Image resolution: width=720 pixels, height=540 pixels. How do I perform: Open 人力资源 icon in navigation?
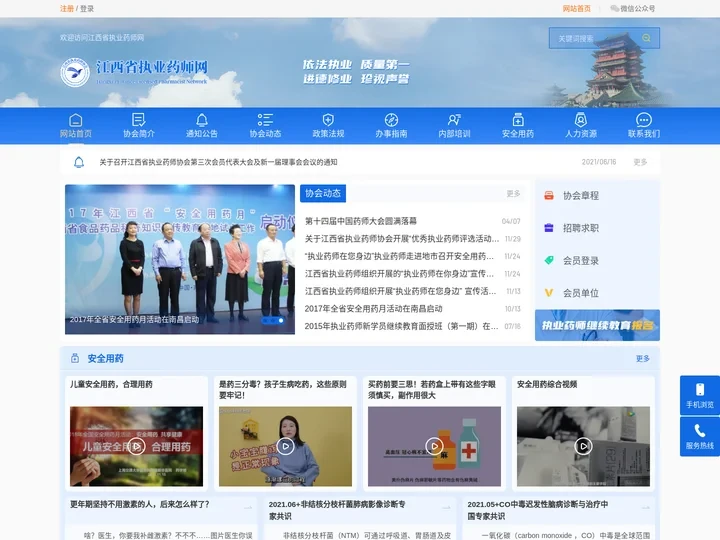(x=581, y=120)
